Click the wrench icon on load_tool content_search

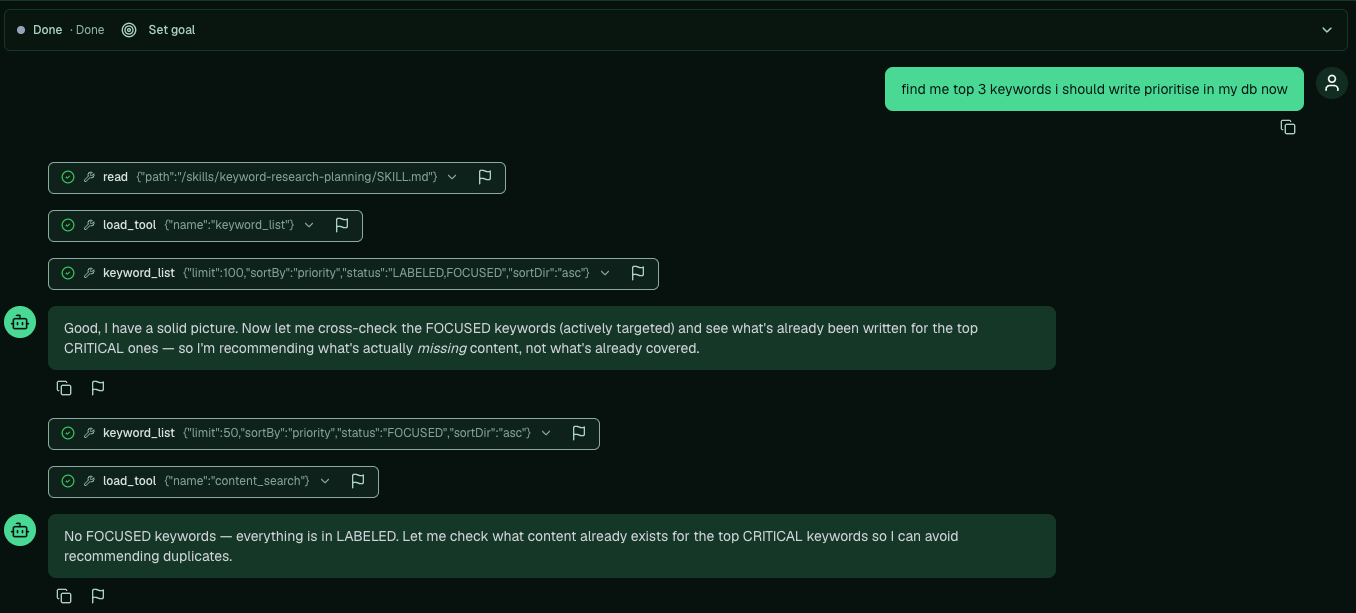click(x=89, y=481)
